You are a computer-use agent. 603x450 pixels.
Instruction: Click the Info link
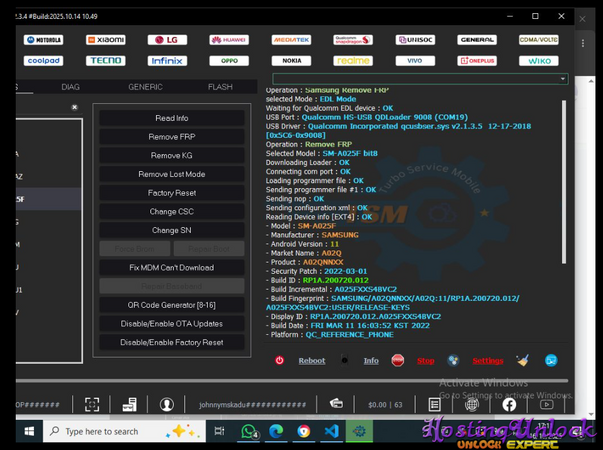[x=371, y=361]
